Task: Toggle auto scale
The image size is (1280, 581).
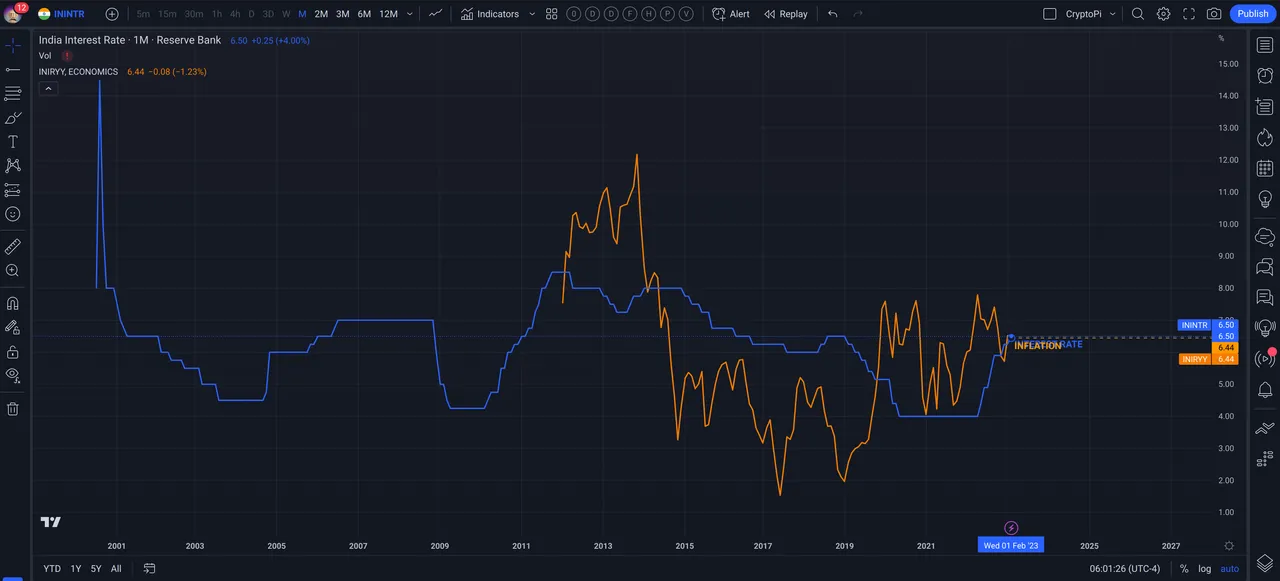Action: [1230, 569]
